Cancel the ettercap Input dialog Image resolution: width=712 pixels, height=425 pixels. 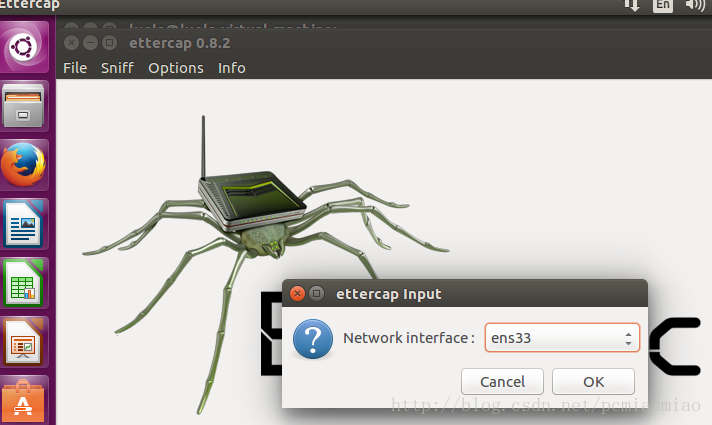click(x=502, y=381)
